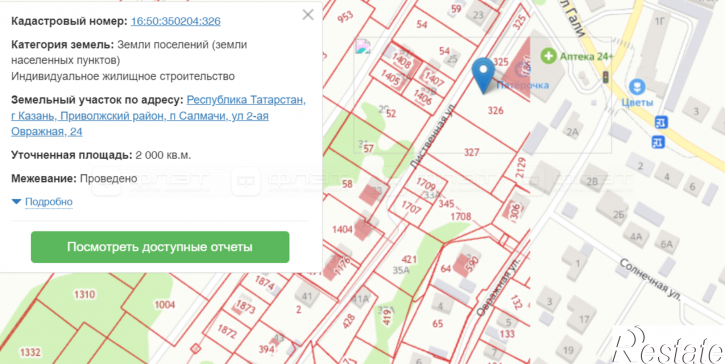Click the Цветы flower shop icon
The image size is (725, 364).
[637, 86]
